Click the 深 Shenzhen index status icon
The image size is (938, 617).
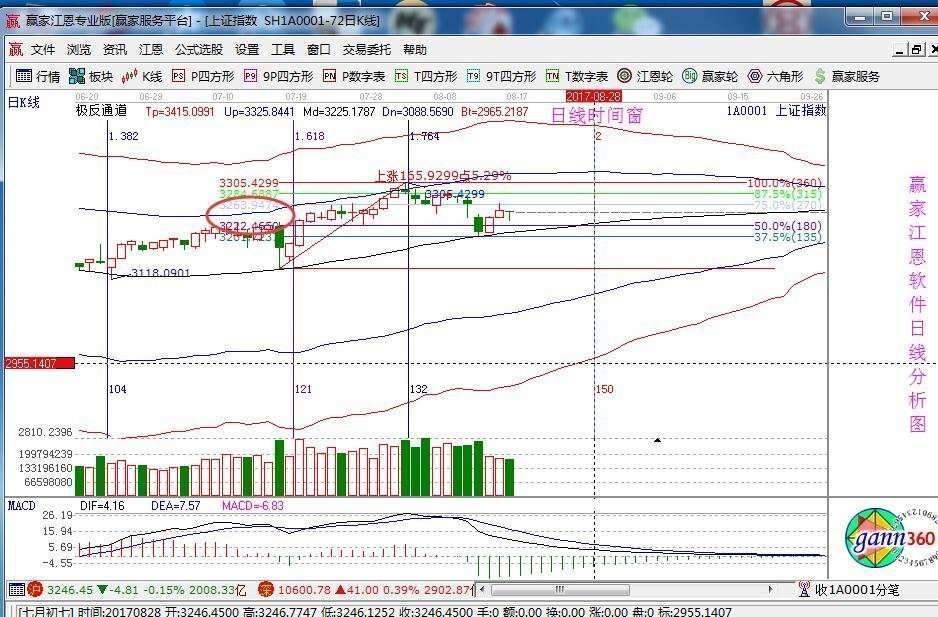coord(265,589)
